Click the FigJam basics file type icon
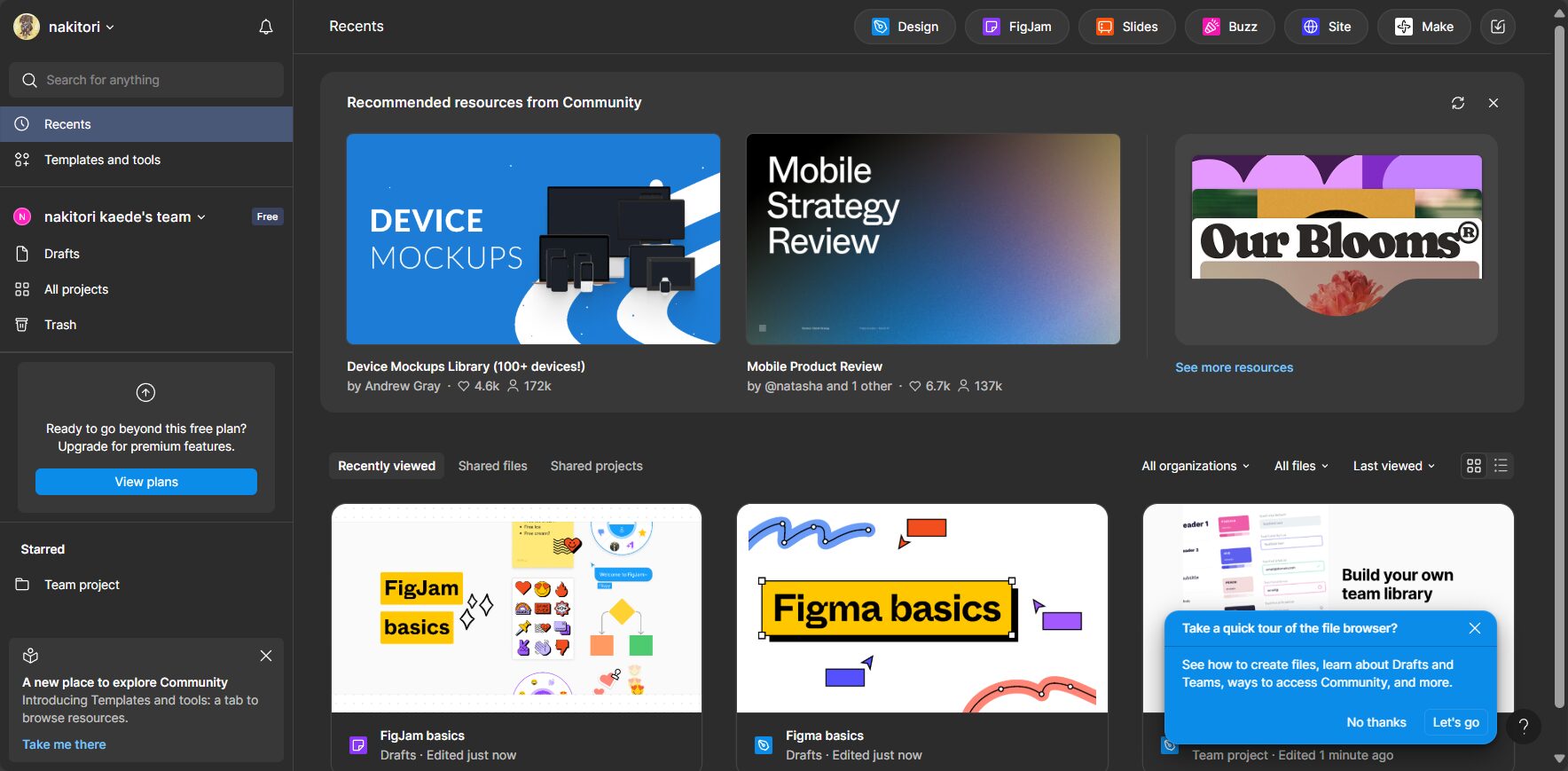The image size is (1568, 771). tap(358, 745)
